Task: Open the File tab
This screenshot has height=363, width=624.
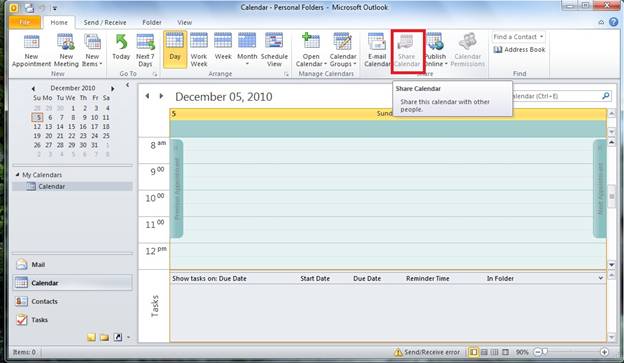Action: tap(25, 22)
